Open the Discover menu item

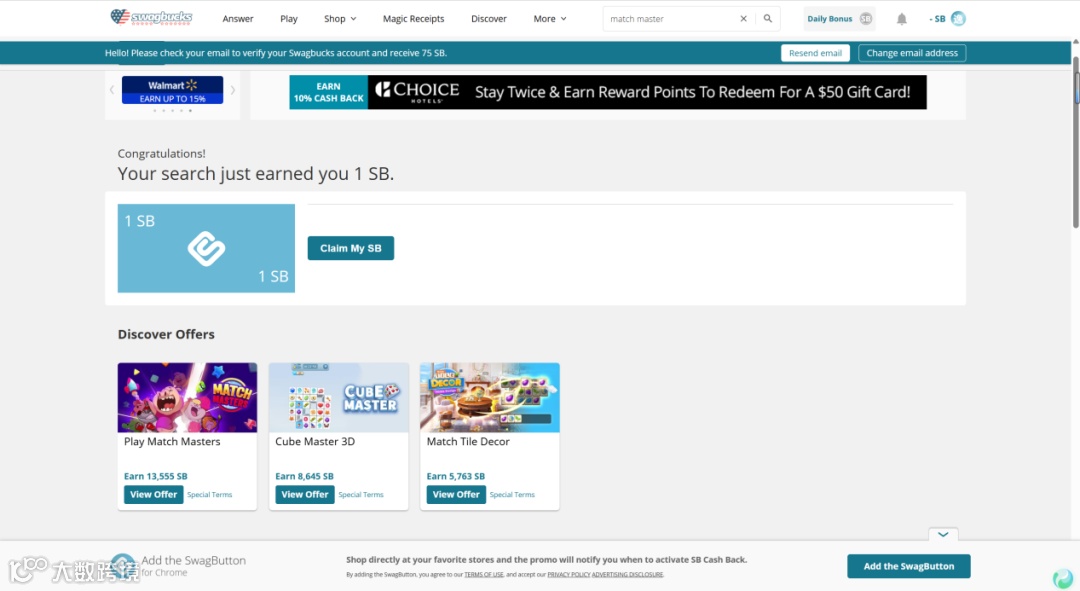(x=488, y=19)
